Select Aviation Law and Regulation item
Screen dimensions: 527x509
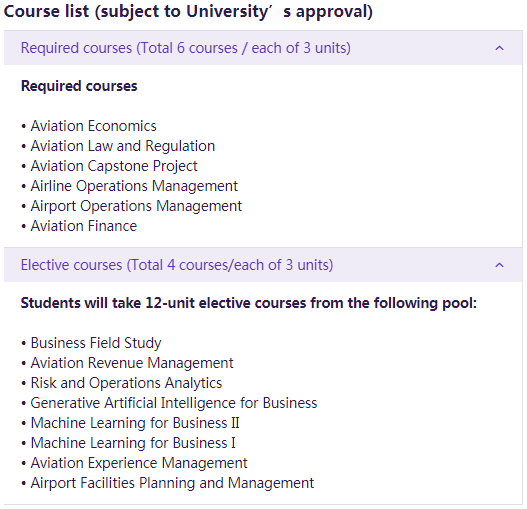tap(123, 146)
